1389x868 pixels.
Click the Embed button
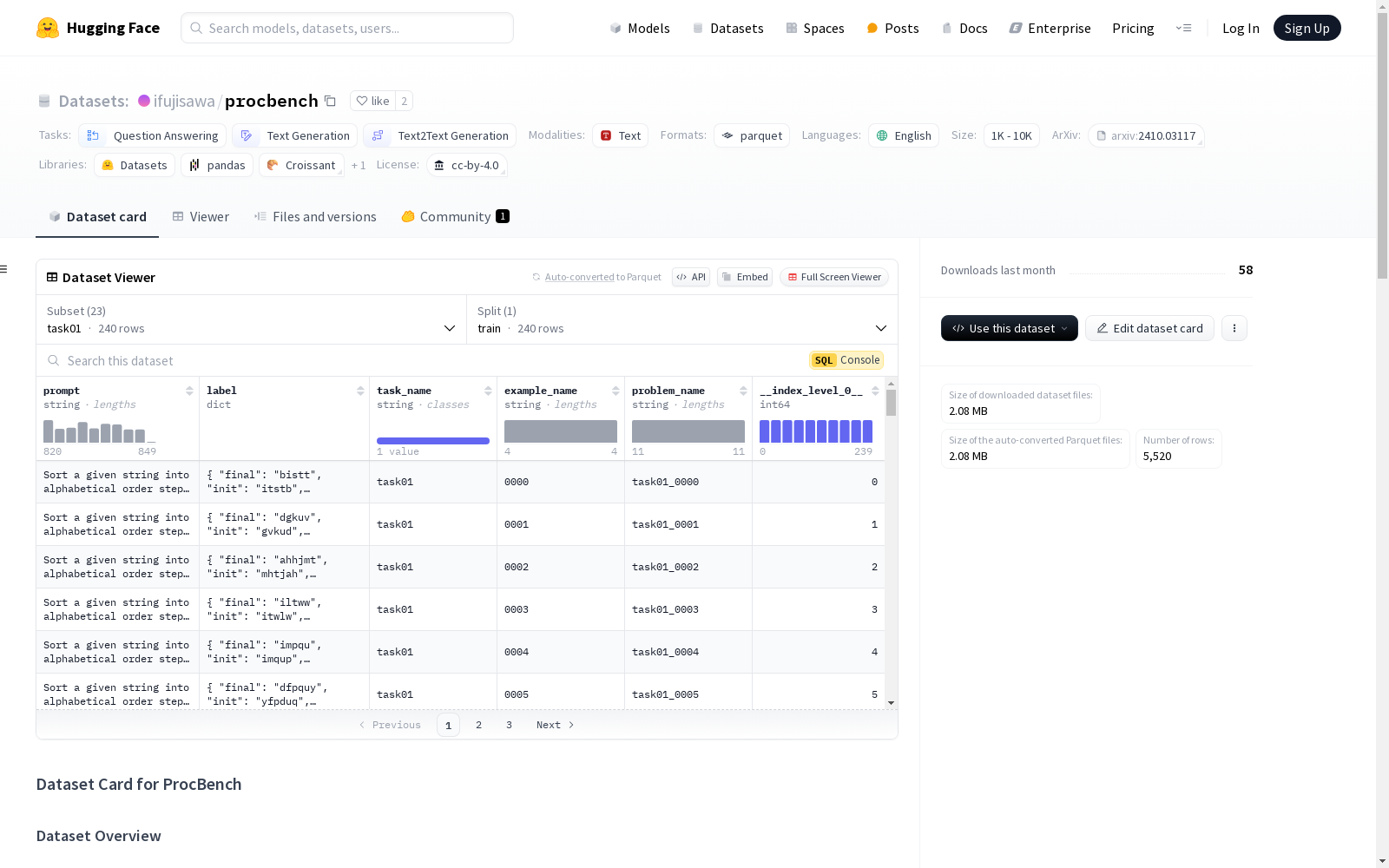(745, 277)
